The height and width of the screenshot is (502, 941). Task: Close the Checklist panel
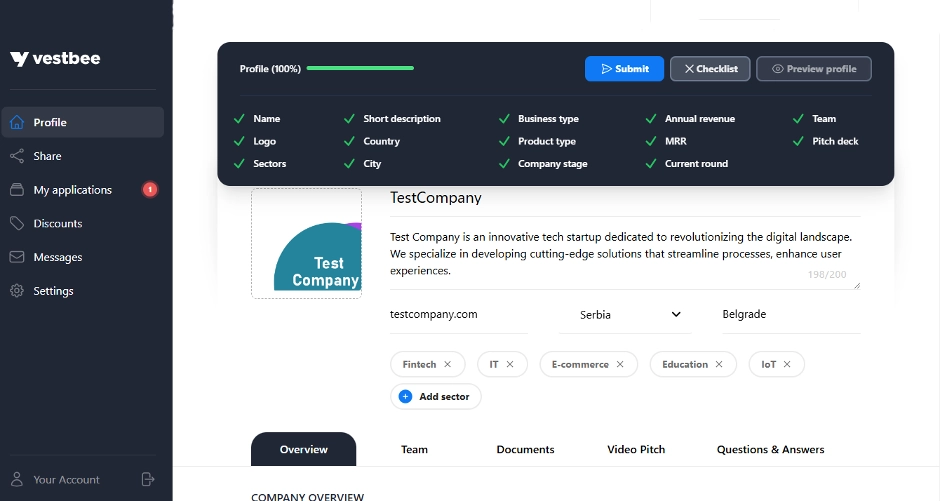pos(711,69)
